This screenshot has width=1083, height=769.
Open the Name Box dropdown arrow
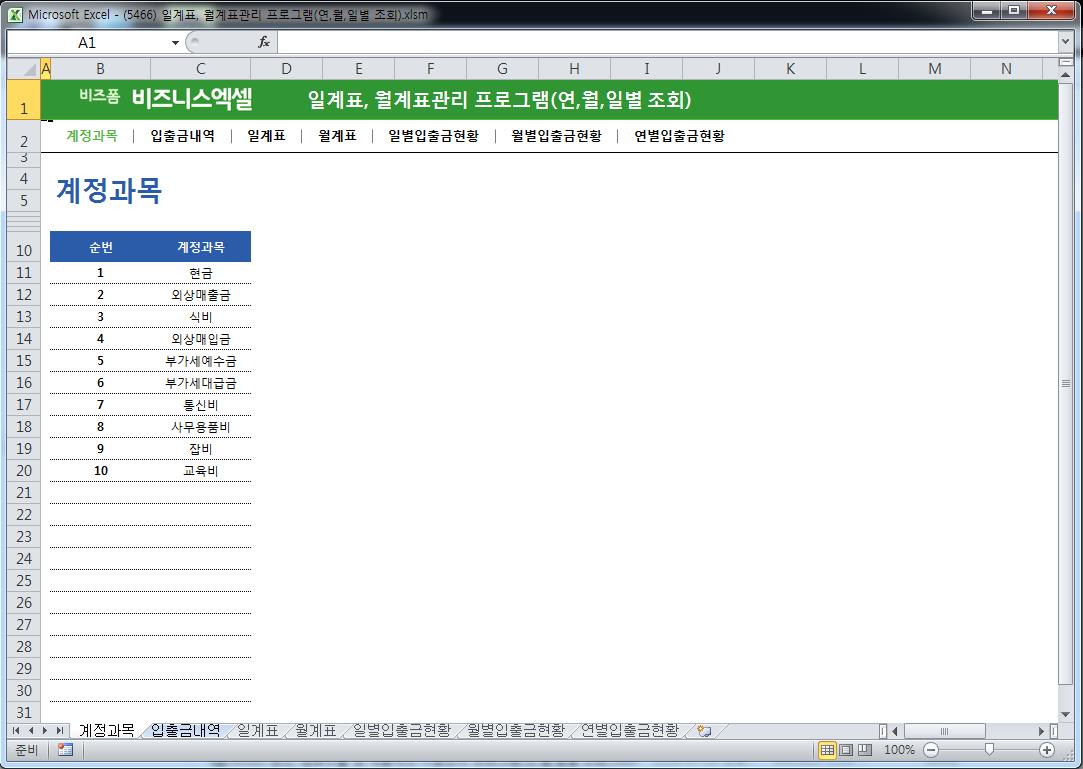175,43
